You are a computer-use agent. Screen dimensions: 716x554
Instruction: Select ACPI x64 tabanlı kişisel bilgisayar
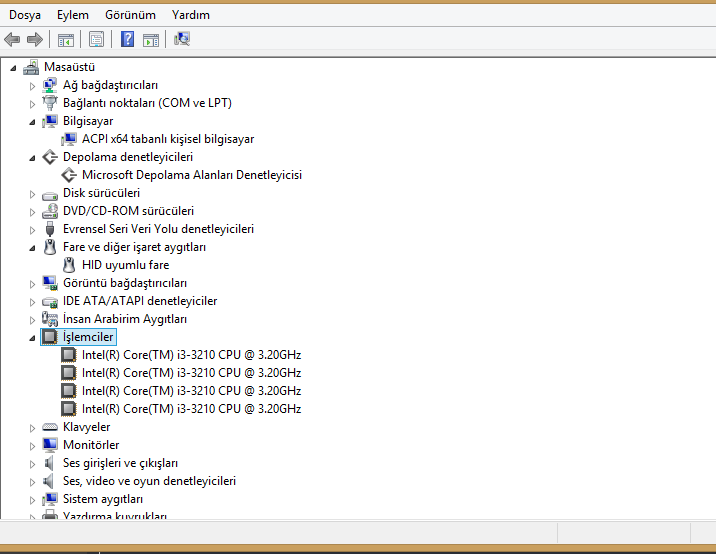point(168,139)
